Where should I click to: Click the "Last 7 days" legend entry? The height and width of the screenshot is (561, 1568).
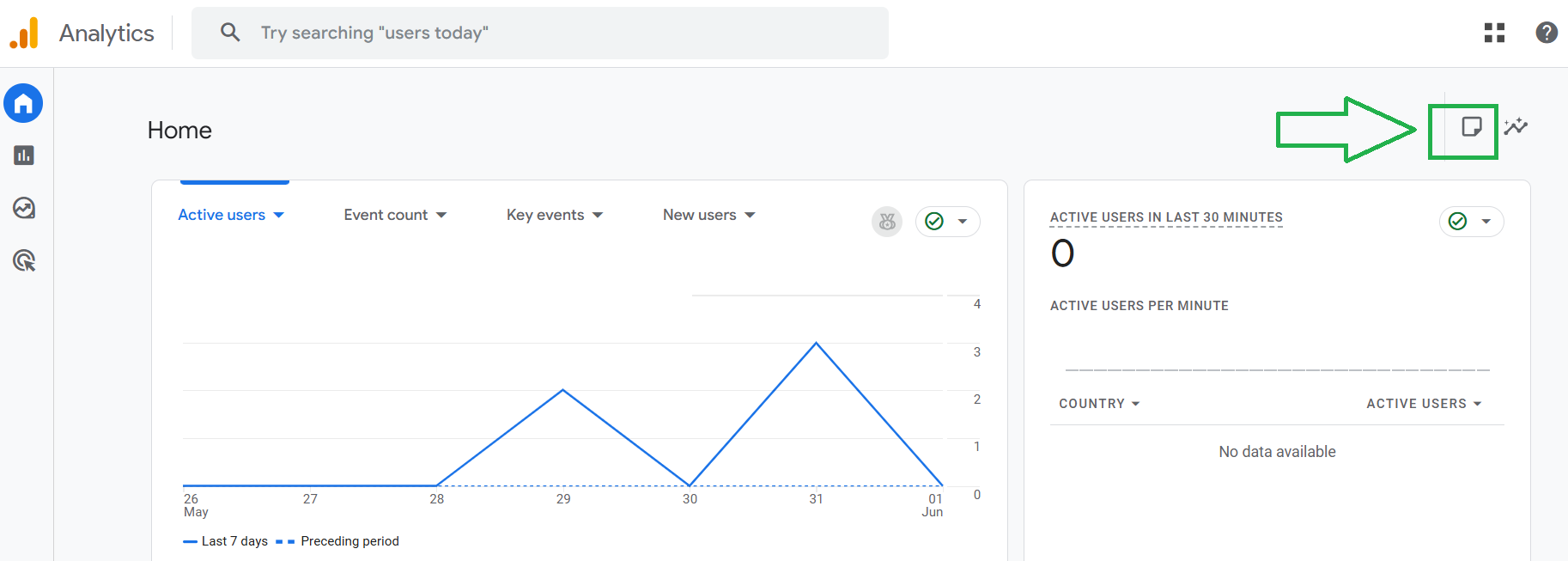pyautogui.click(x=226, y=541)
